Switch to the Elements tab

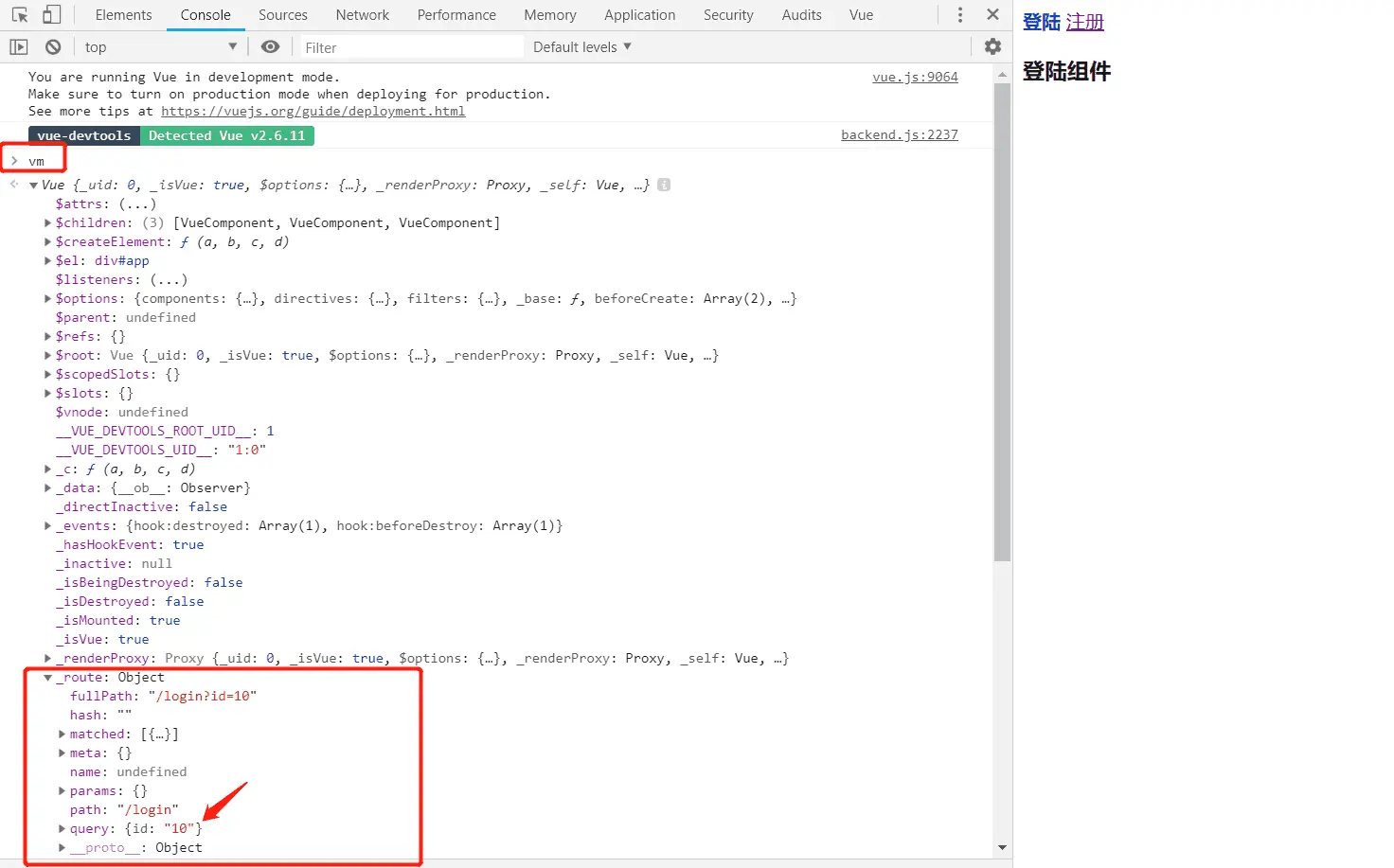(x=123, y=15)
